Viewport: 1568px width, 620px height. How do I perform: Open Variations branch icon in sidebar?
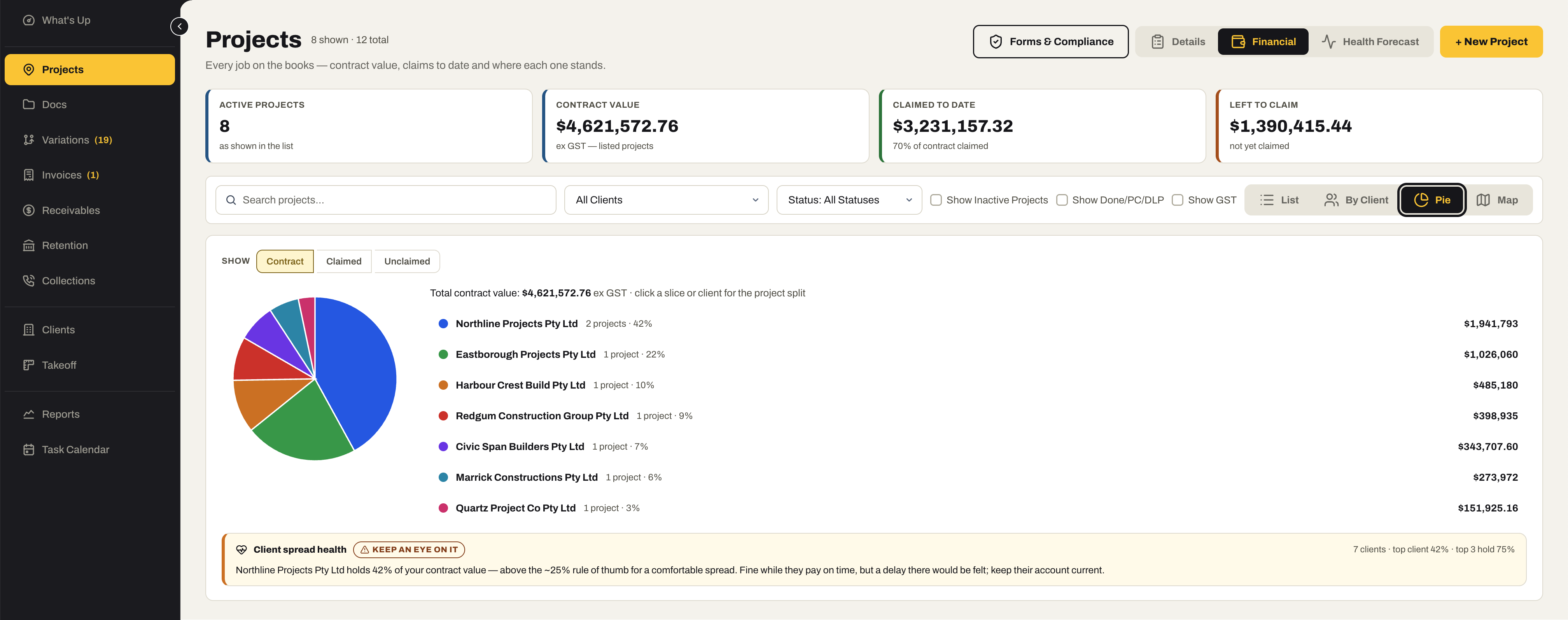pos(29,140)
